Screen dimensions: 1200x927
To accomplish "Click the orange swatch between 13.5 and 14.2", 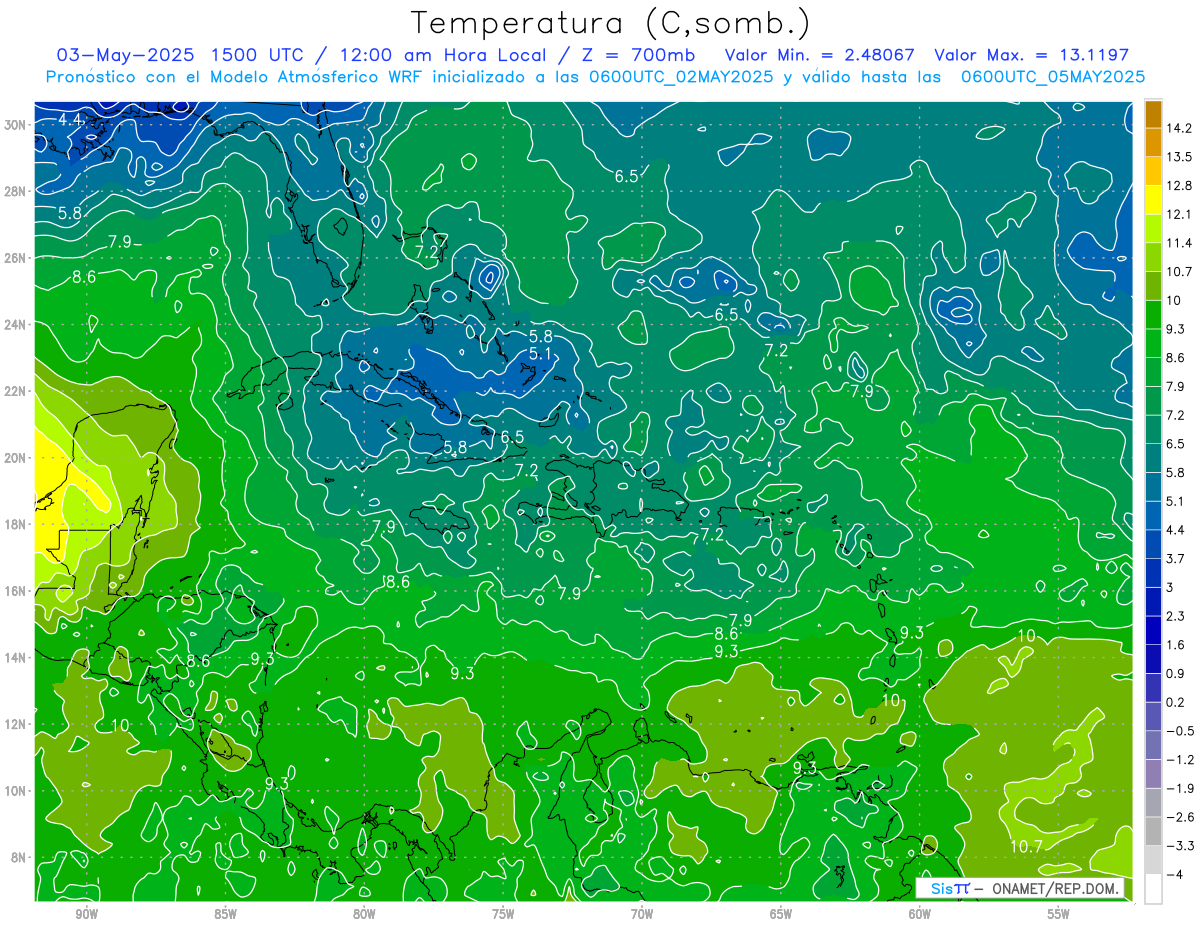I will tap(1153, 143).
